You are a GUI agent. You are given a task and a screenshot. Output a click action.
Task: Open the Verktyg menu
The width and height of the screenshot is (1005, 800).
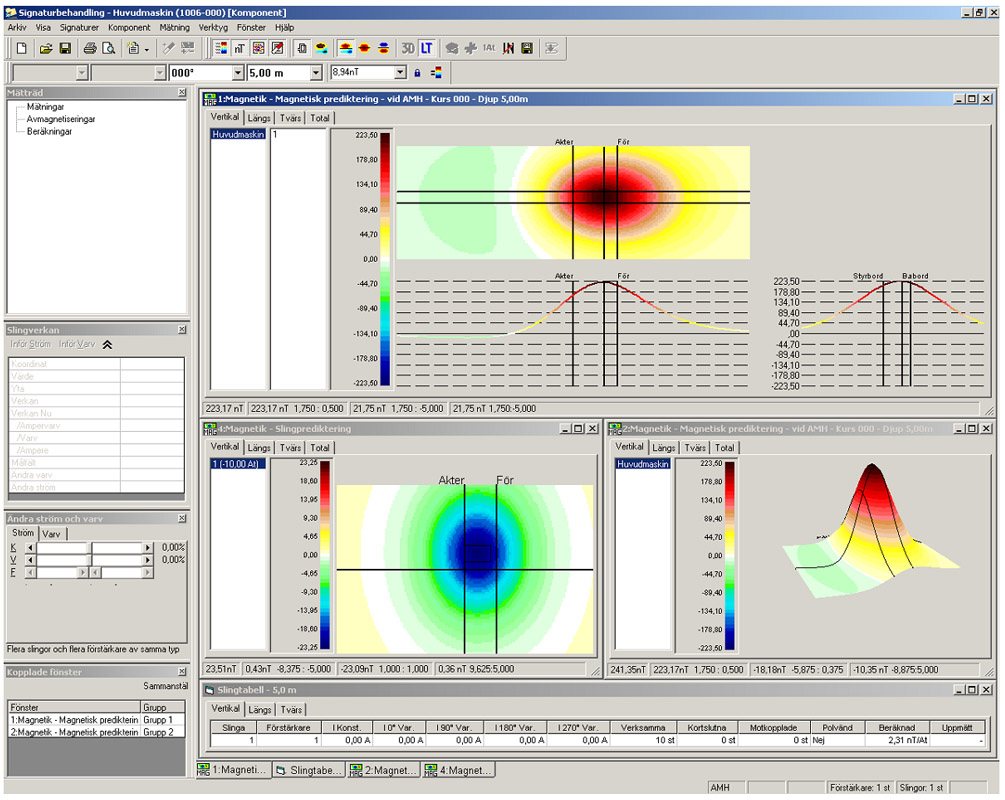pos(213,28)
